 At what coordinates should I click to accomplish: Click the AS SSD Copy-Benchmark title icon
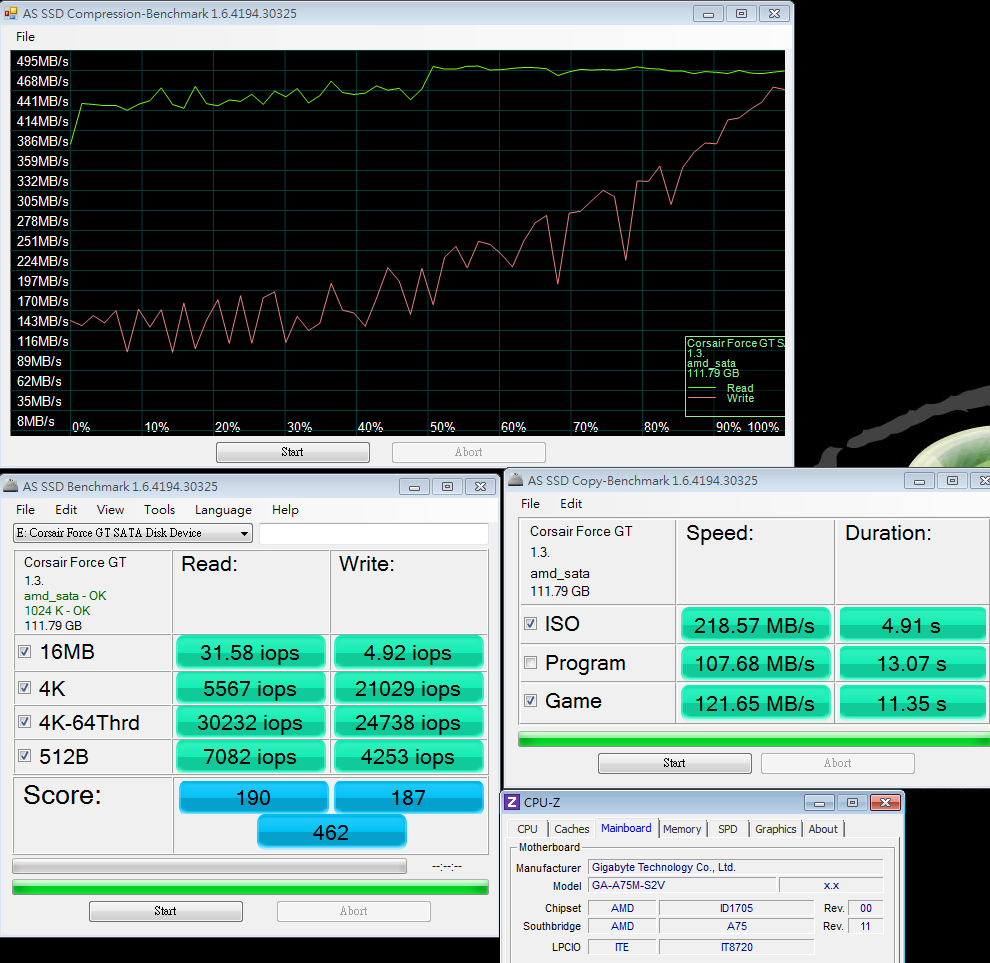click(x=516, y=480)
